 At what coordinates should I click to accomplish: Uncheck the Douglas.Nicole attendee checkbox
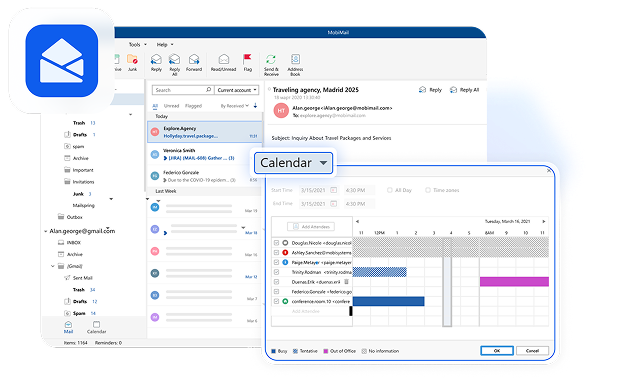tap(276, 242)
